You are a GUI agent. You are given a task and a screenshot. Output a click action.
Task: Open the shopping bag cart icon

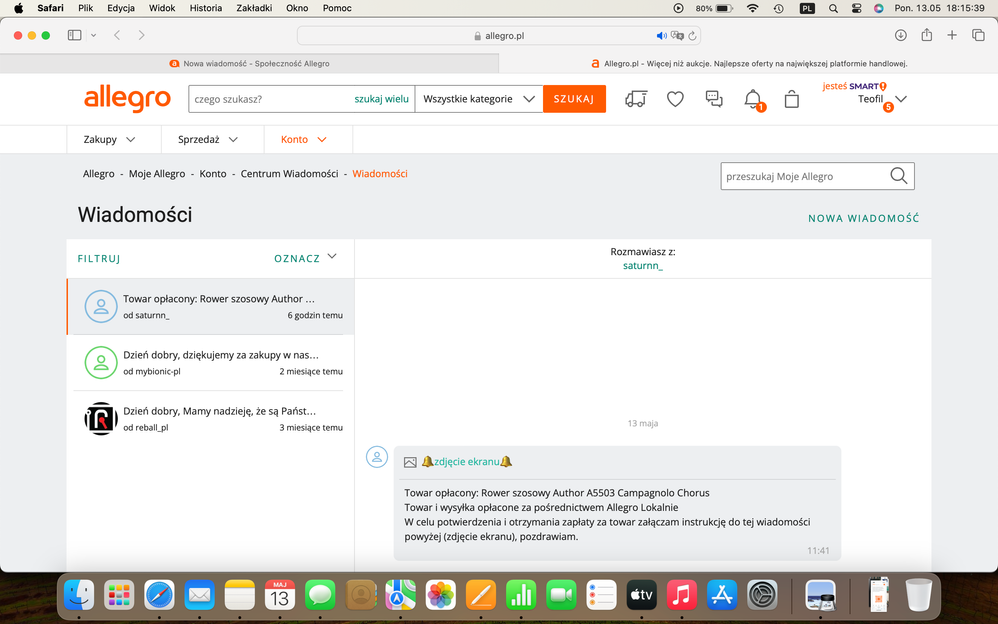point(792,99)
